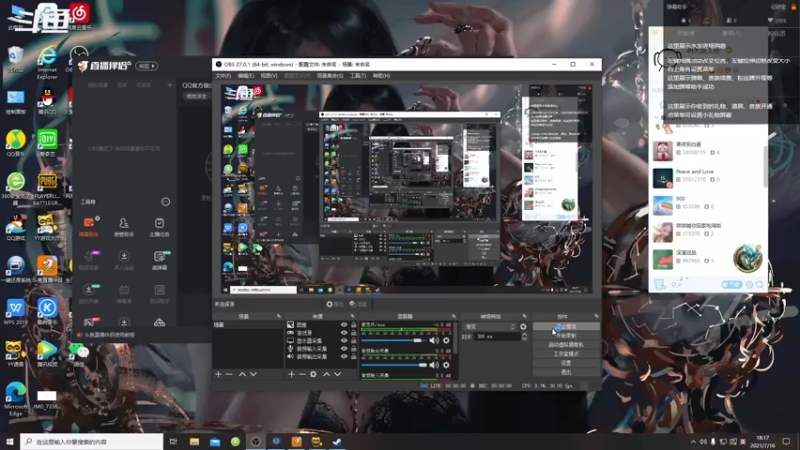
Task: Open the Scene Collection menu in OBS
Action: (330, 76)
